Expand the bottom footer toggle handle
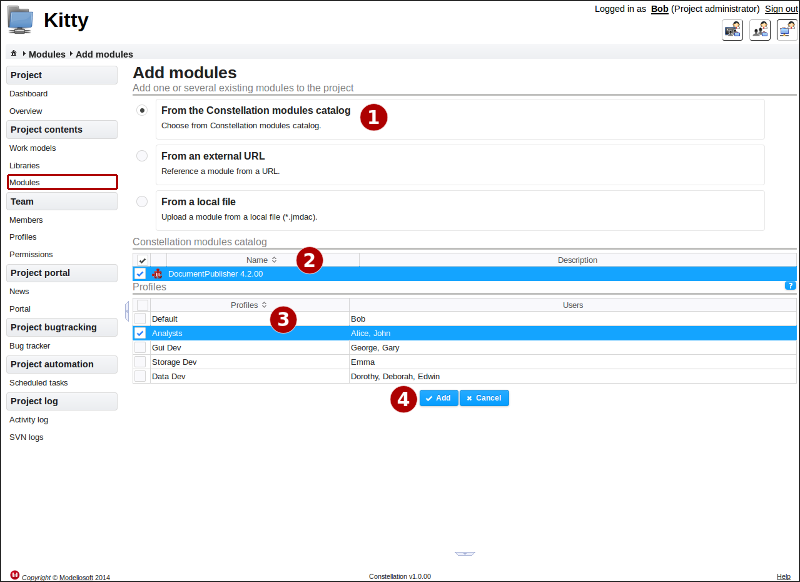 465,554
